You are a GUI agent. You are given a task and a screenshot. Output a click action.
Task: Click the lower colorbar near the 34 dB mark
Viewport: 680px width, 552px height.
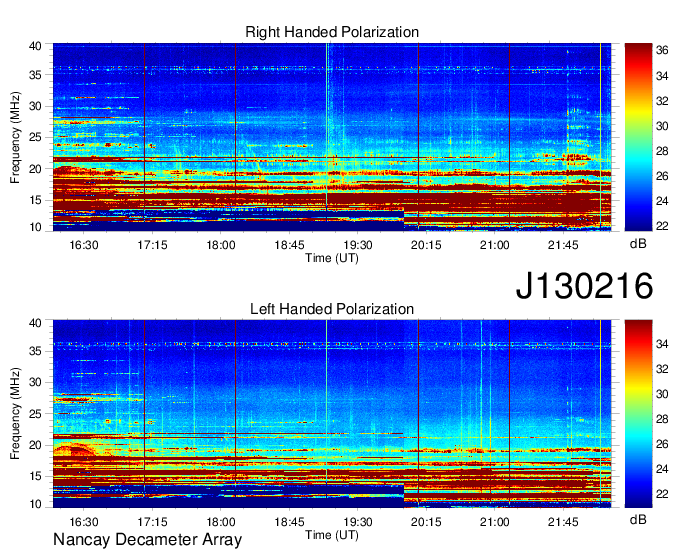point(638,344)
